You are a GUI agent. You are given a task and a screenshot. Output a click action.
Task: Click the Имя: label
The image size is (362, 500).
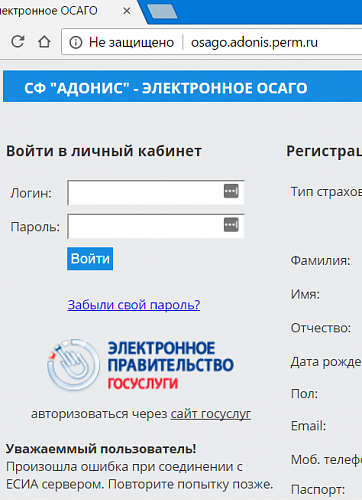pyautogui.click(x=305, y=294)
